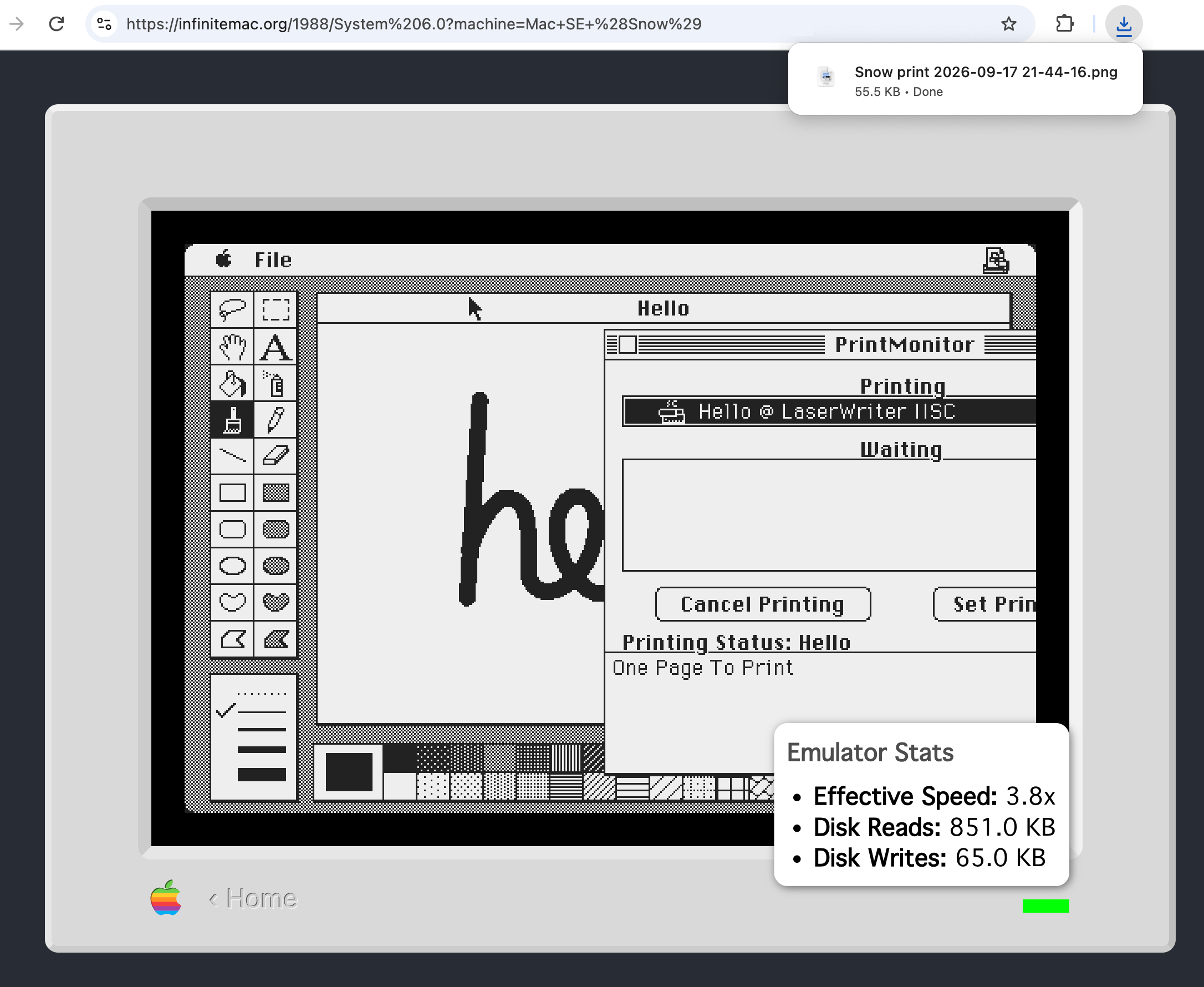Click the PrintMonitor window title bar
1204x987 pixels.
tap(820, 344)
